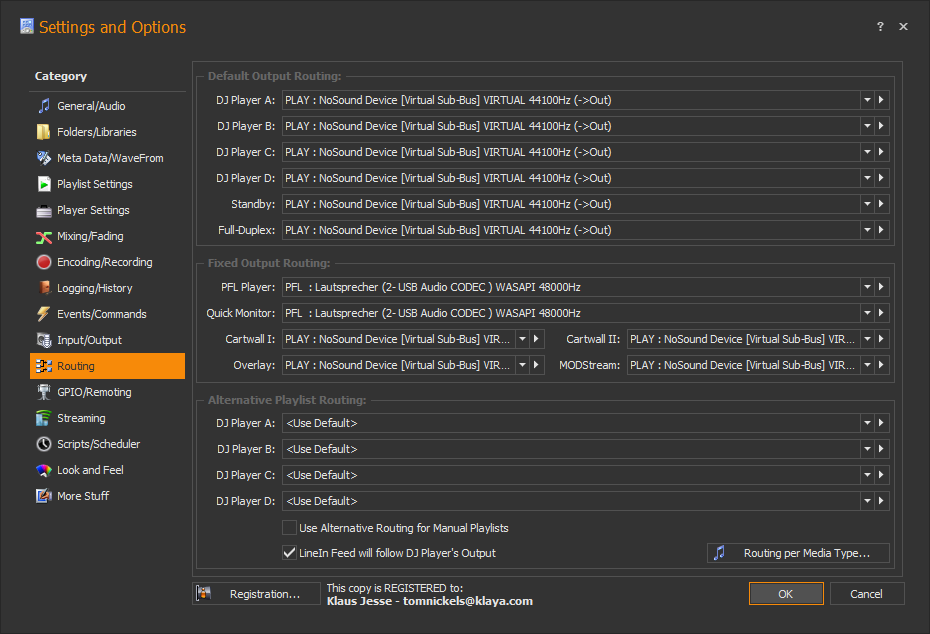Expand the Overlay routing dropdown
The image size is (930, 634).
523,365
